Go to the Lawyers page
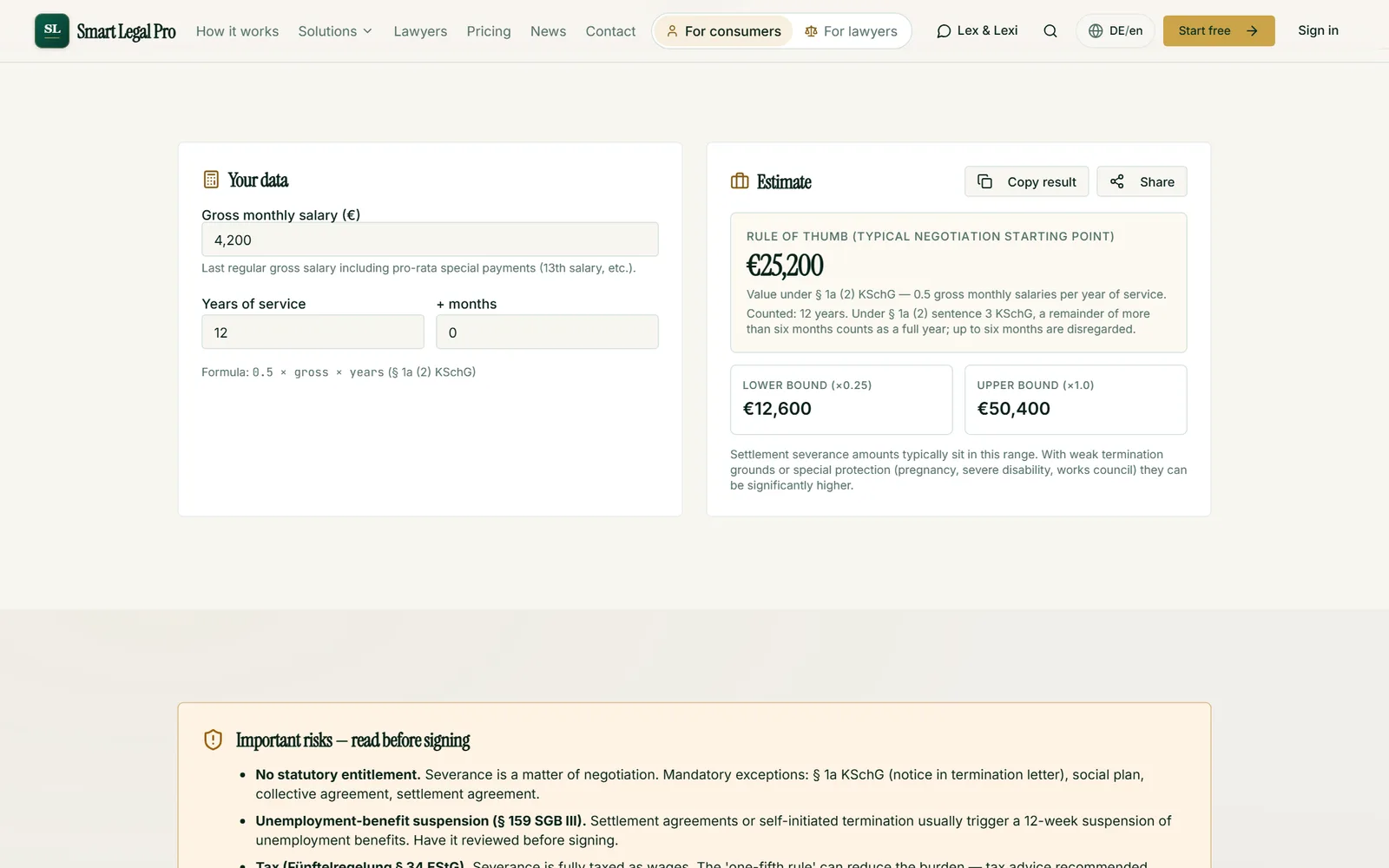The image size is (1389, 868). [x=420, y=31]
